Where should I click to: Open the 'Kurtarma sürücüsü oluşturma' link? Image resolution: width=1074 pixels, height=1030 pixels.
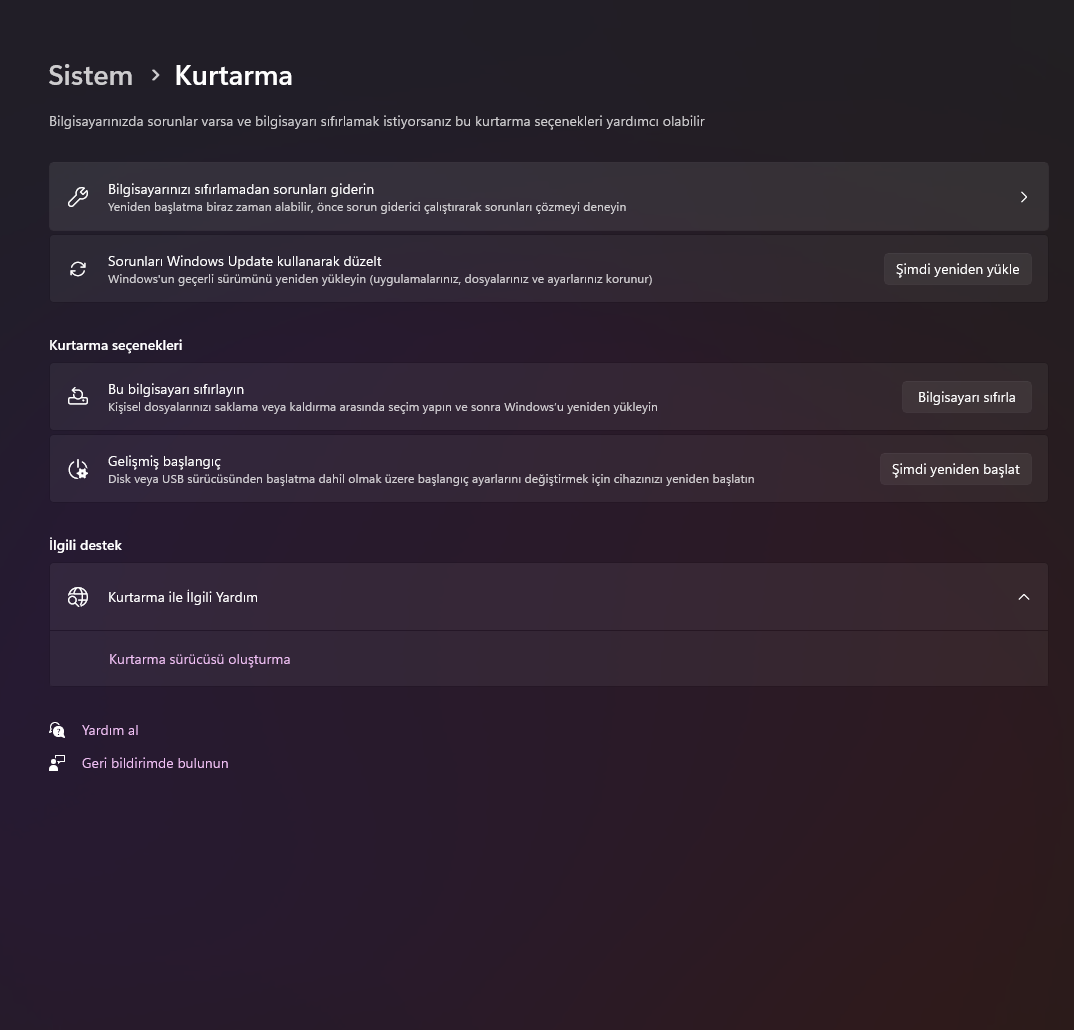click(200, 659)
